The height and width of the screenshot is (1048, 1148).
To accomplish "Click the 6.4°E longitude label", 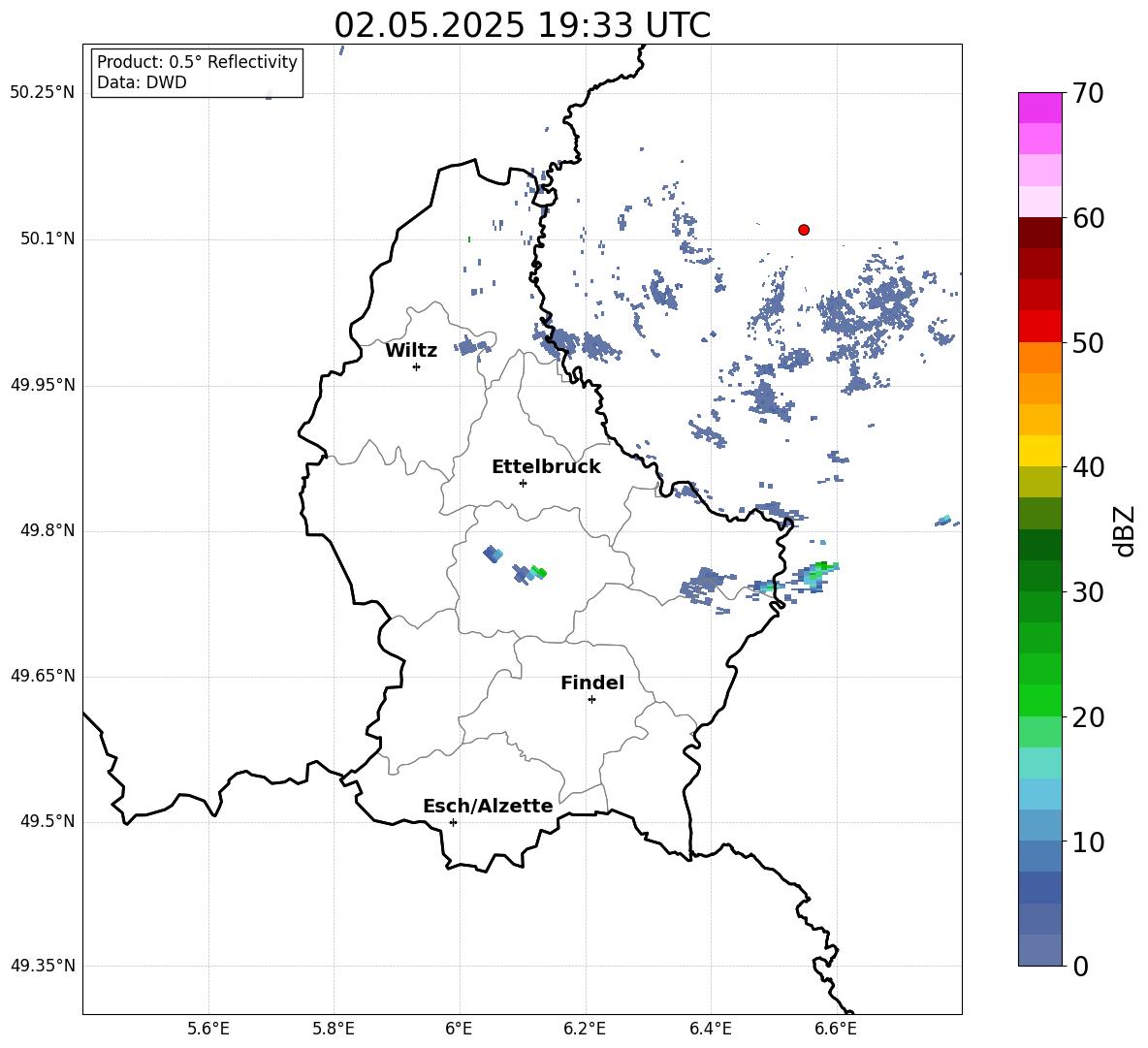I will (710, 1030).
